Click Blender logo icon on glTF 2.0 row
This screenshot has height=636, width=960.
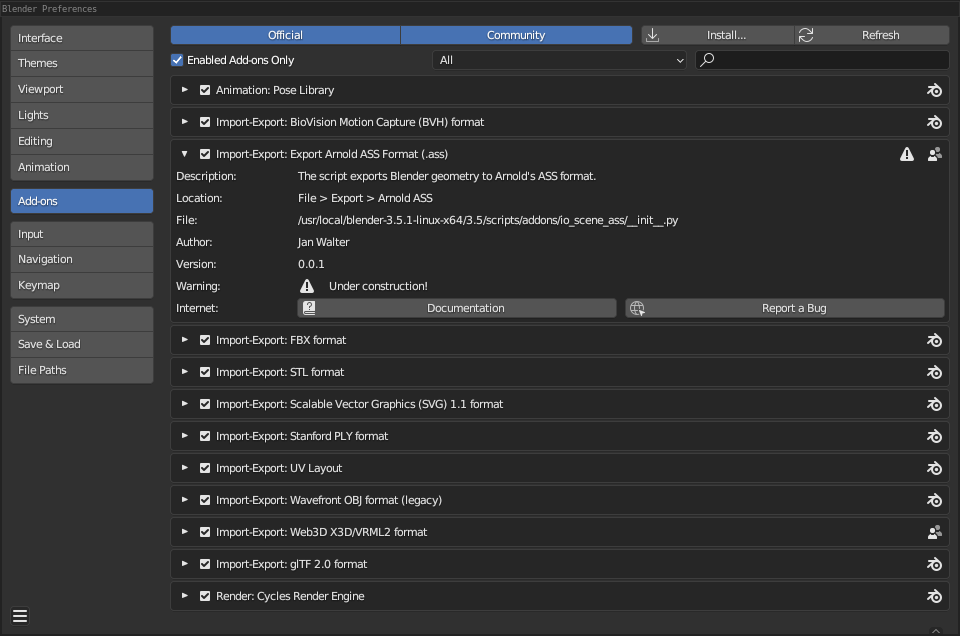tap(934, 564)
